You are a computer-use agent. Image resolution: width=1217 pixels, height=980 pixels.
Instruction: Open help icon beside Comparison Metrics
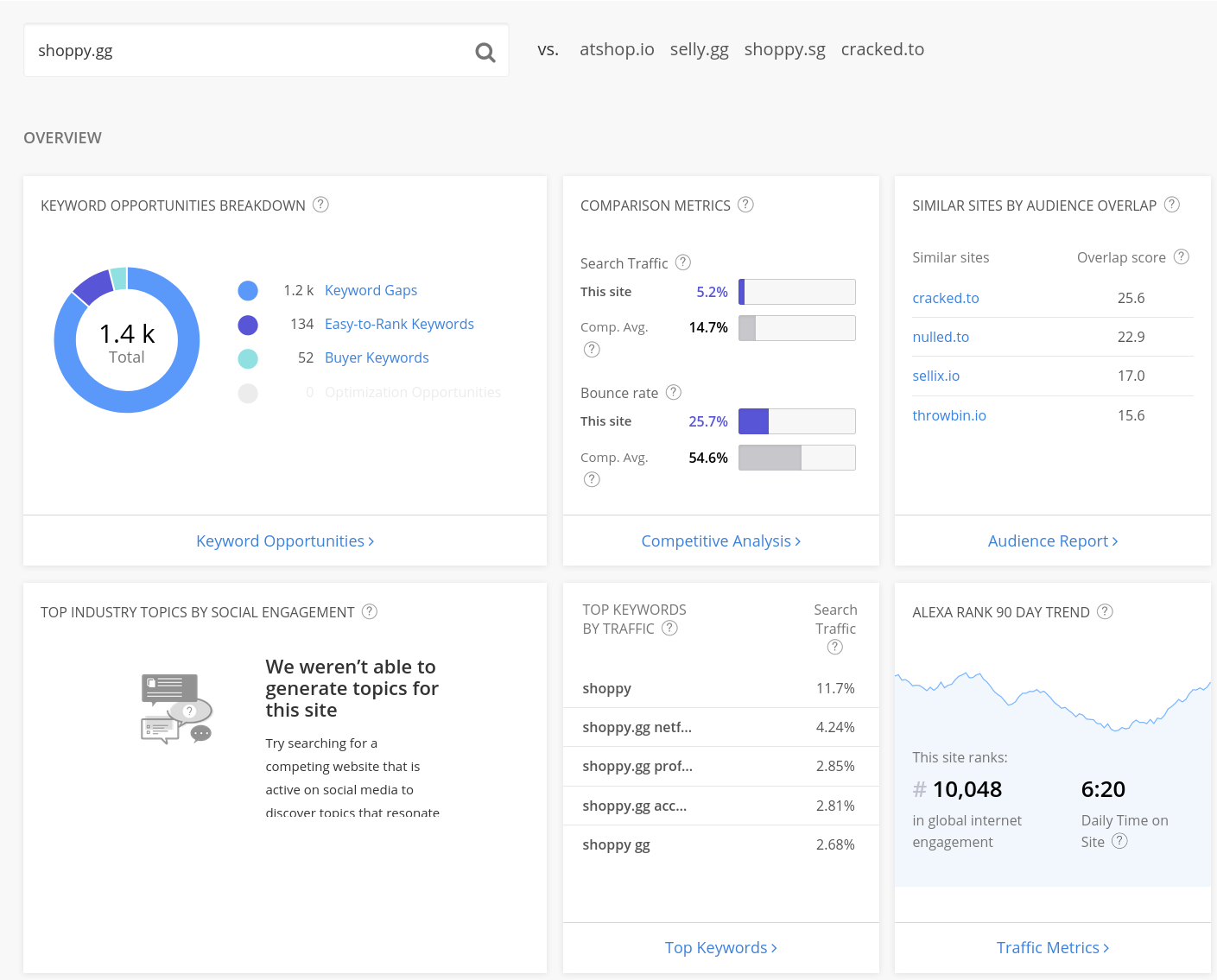click(x=745, y=205)
